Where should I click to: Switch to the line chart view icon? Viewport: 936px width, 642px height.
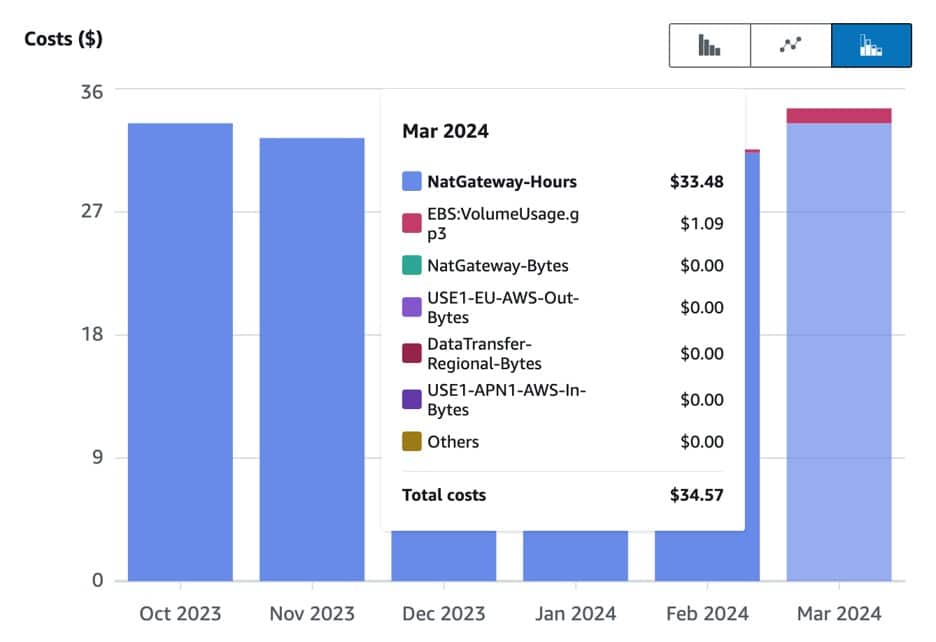pos(790,45)
